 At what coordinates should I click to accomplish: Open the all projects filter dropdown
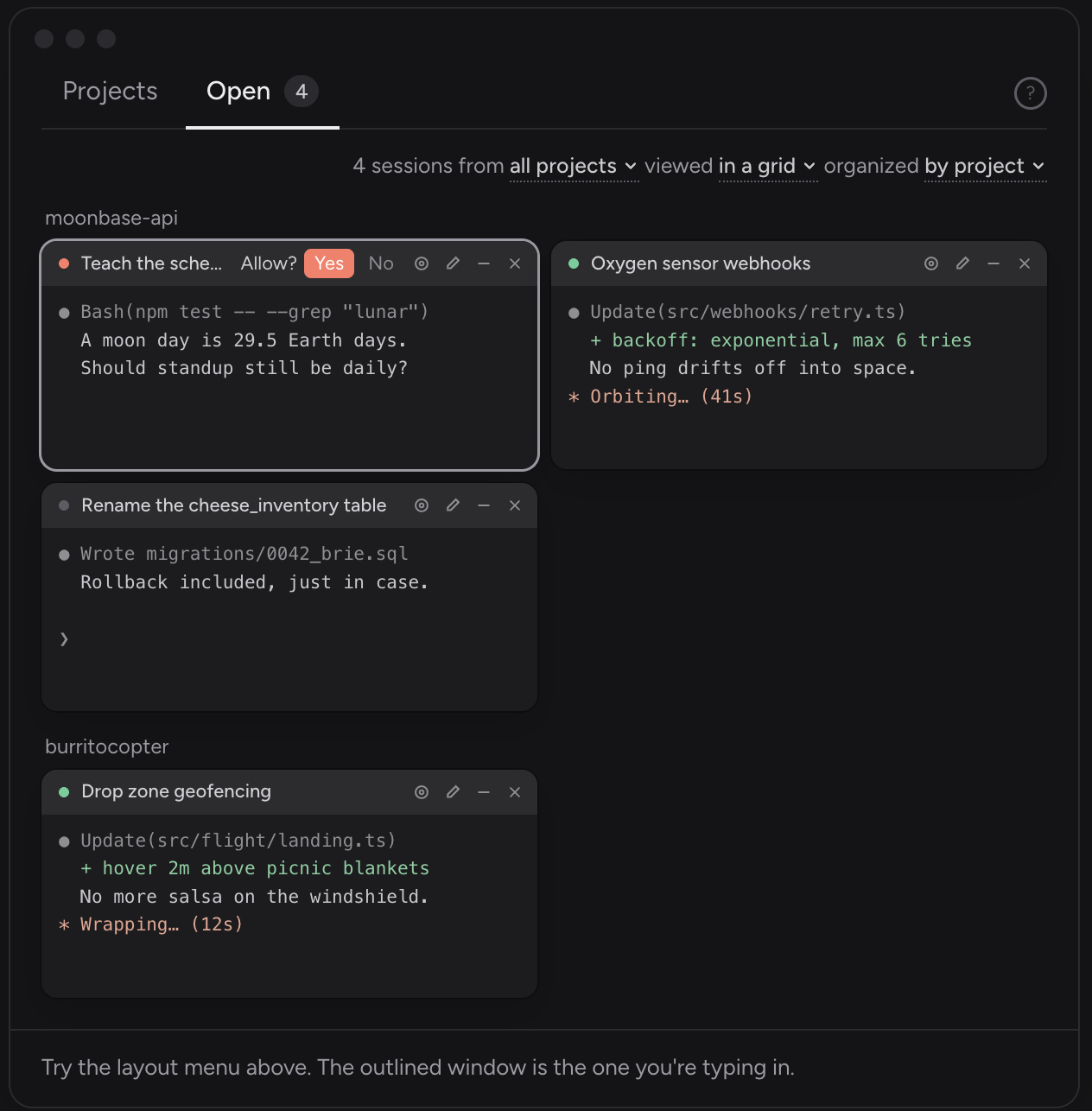574,166
